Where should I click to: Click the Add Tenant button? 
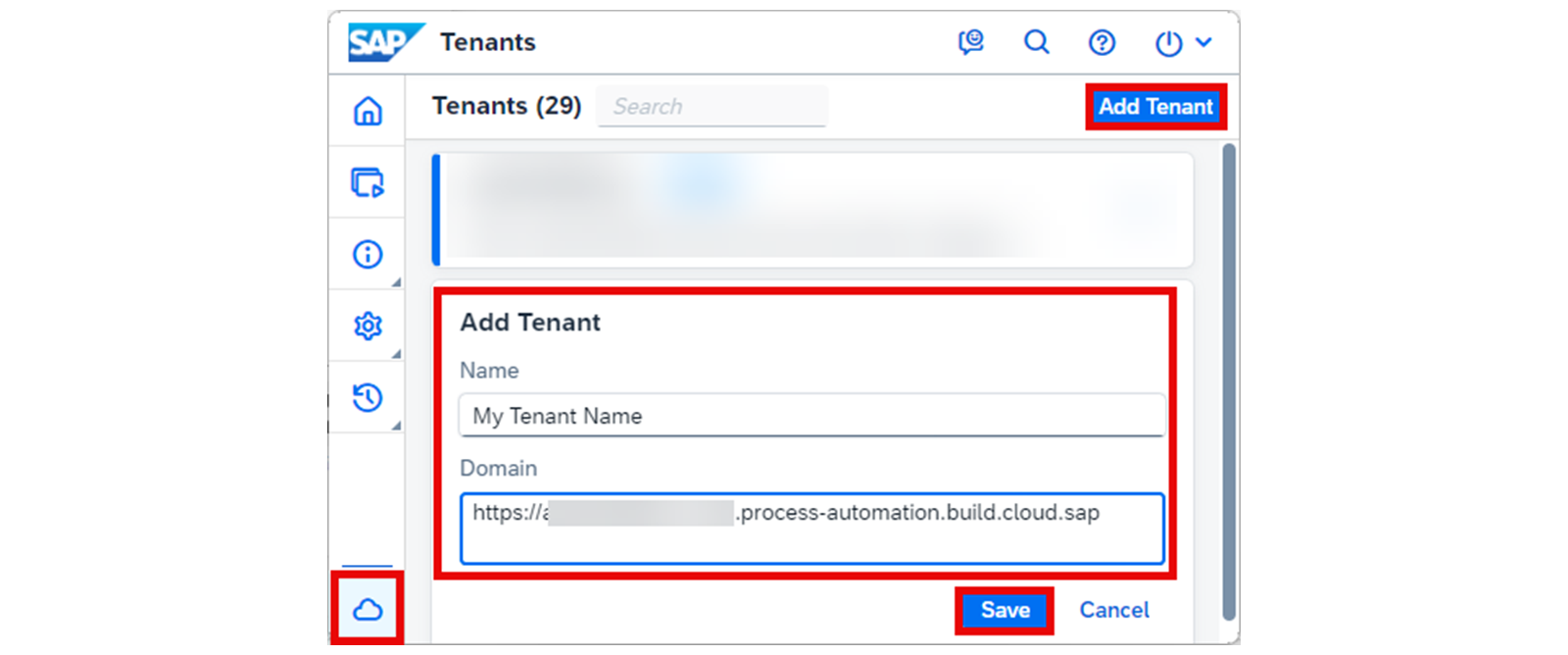click(x=1155, y=107)
